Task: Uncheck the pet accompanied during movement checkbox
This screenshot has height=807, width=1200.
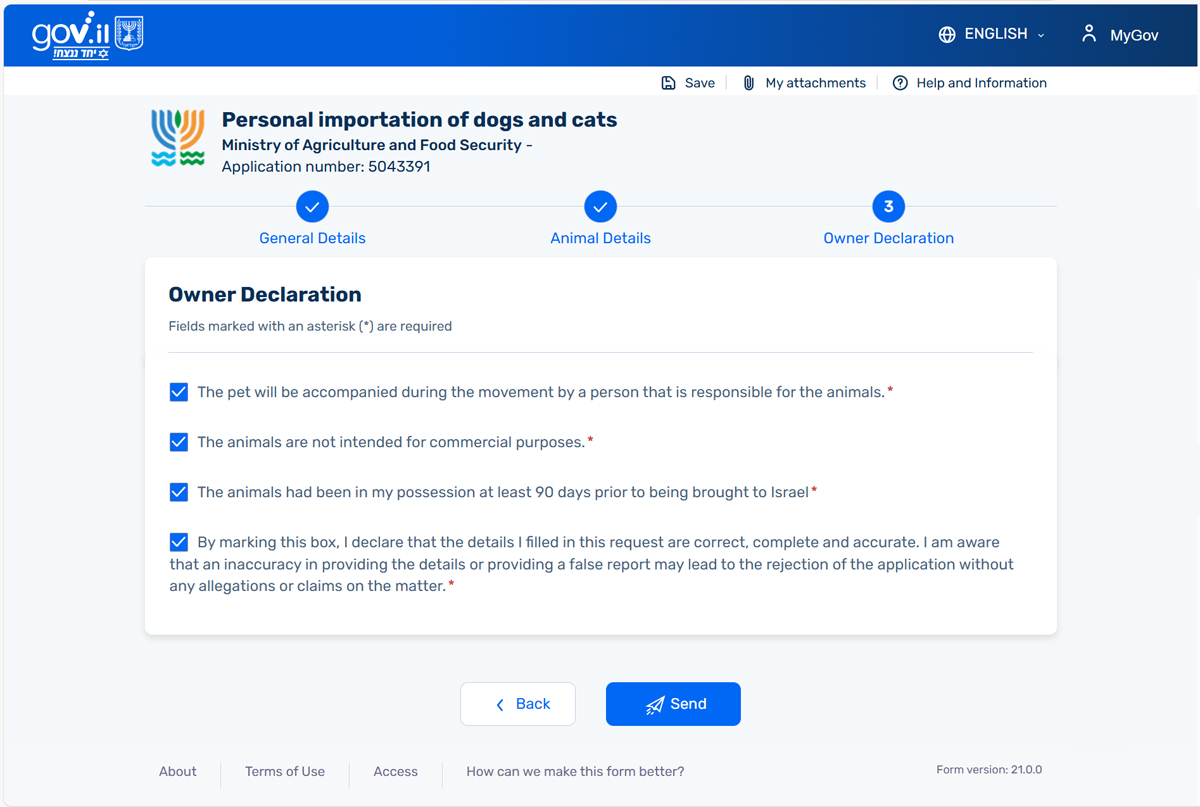Action: [179, 392]
